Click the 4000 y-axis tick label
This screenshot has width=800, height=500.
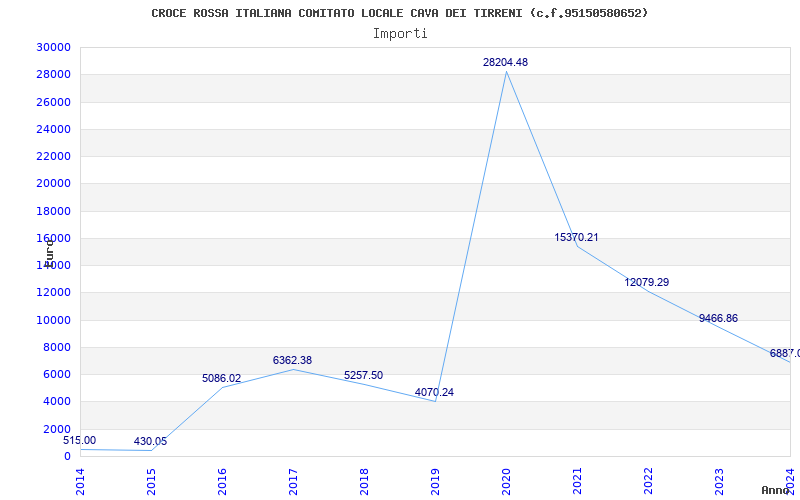(56, 402)
